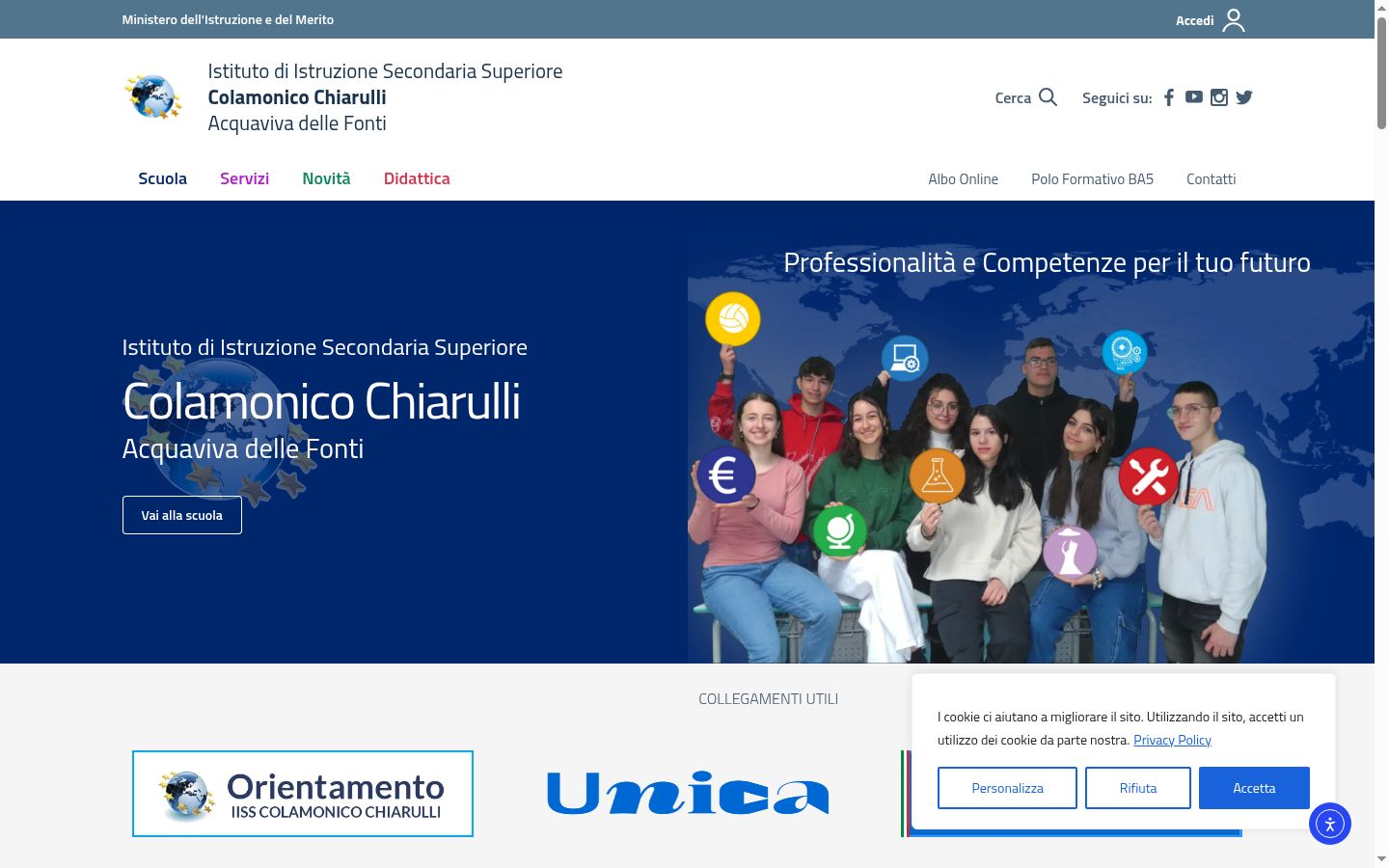Click the school globe logo in header
Viewport: 1389px width, 868px height.
click(153, 96)
